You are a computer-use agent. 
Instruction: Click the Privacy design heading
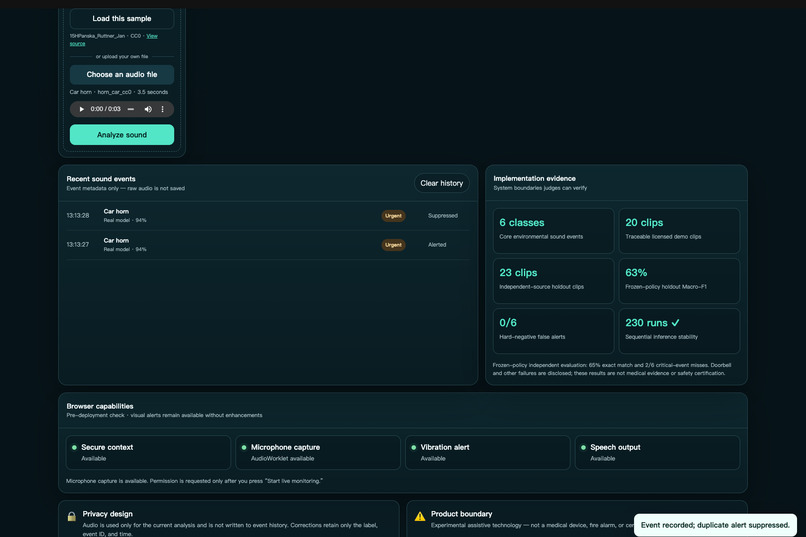coord(107,514)
